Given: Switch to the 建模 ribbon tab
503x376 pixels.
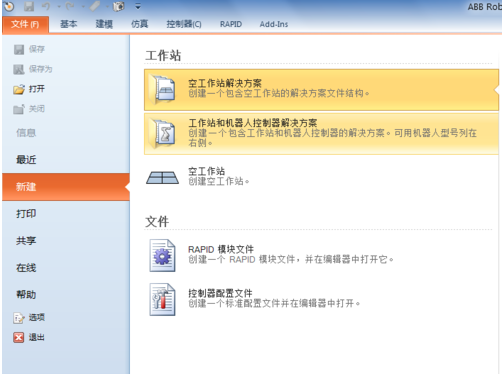Looking at the screenshot, I should tap(104, 24).
